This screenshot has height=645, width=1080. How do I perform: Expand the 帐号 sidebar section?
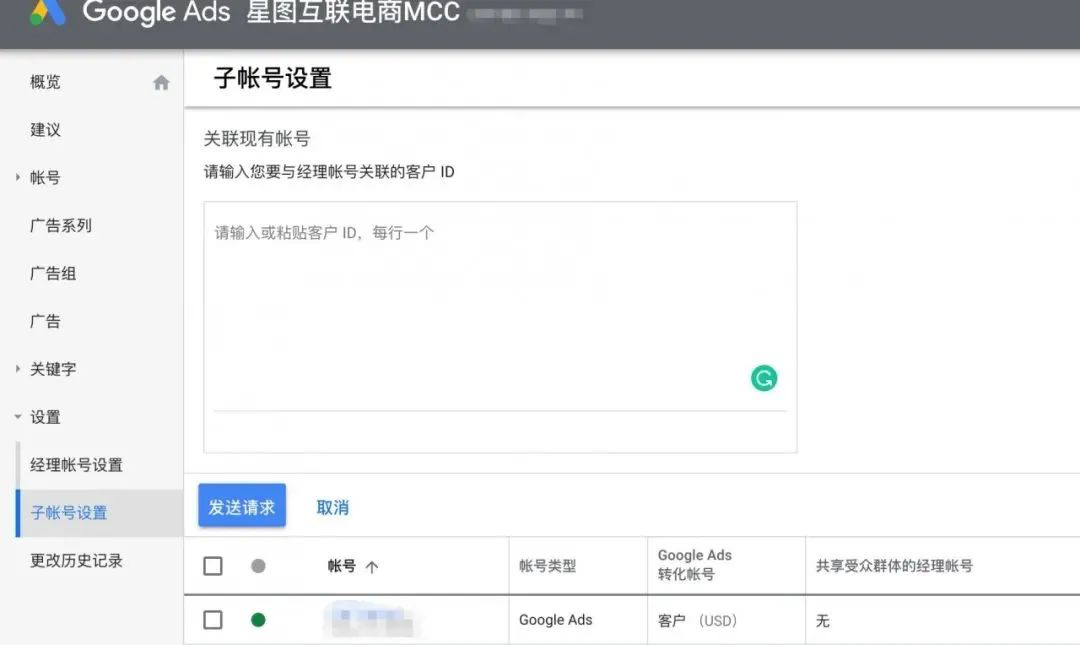[x=15, y=177]
